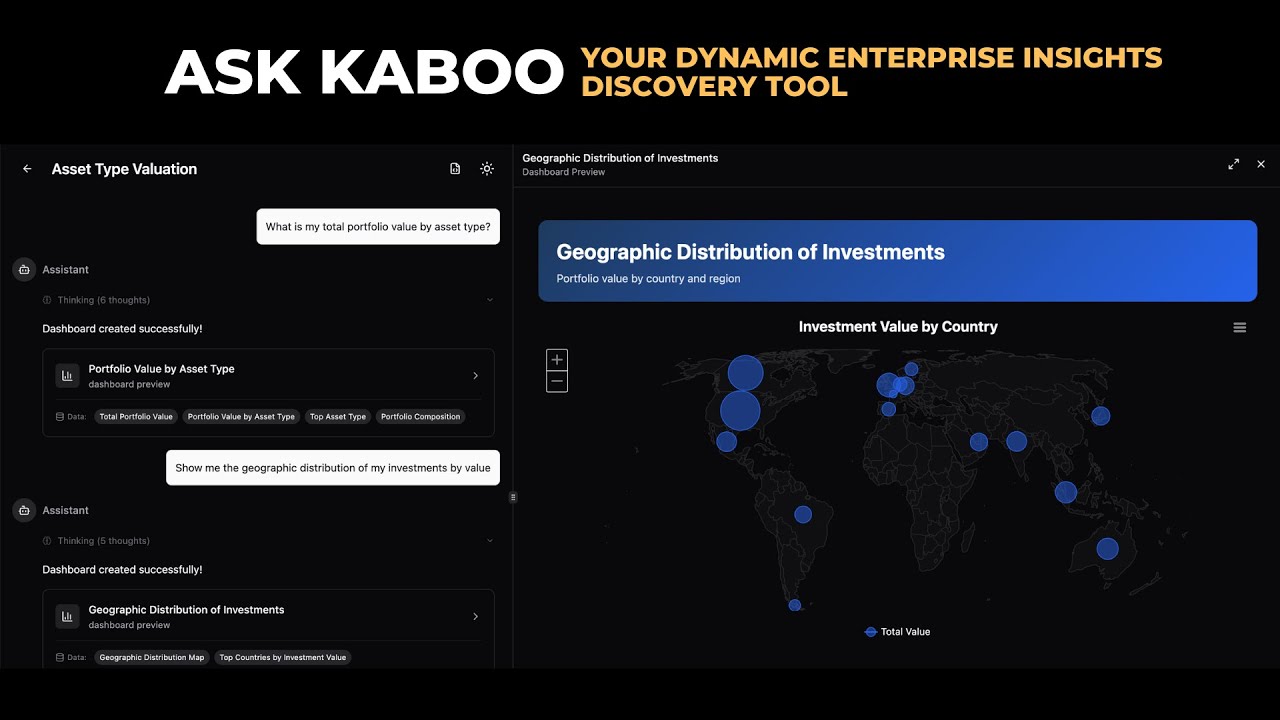The width and height of the screenshot is (1280, 720).
Task: Click the chart icon beside Portfolio Value by Asset Type
Action: (x=67, y=376)
